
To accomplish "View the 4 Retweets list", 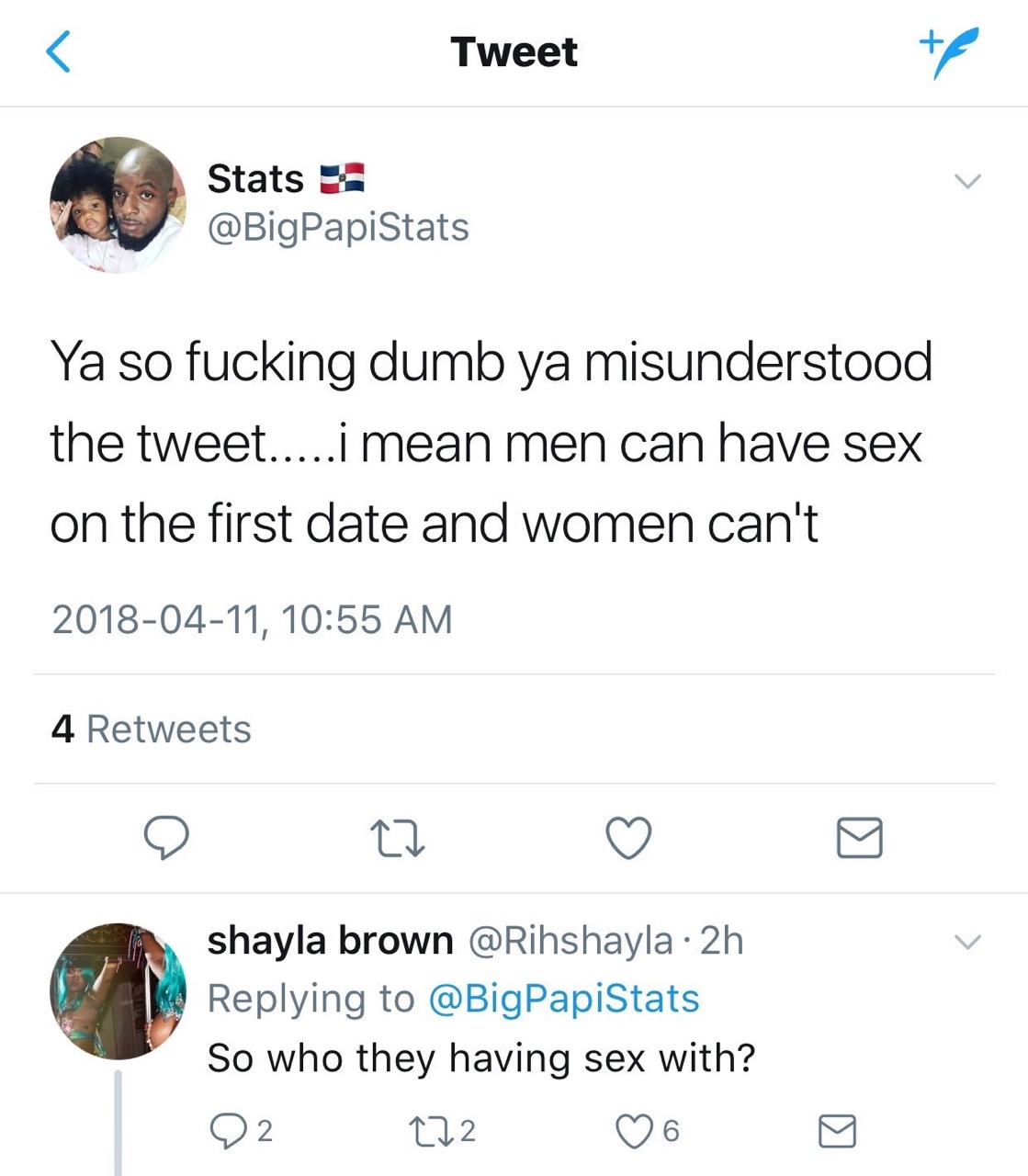I will 152,729.
